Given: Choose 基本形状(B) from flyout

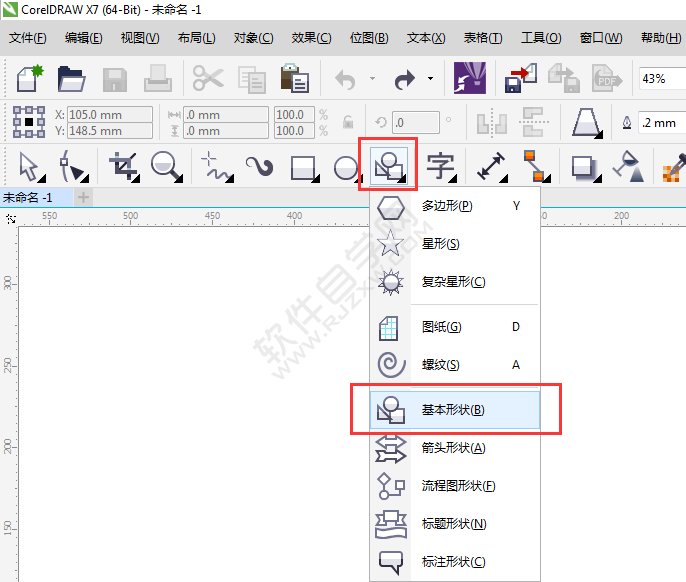Looking at the screenshot, I should [x=455, y=410].
